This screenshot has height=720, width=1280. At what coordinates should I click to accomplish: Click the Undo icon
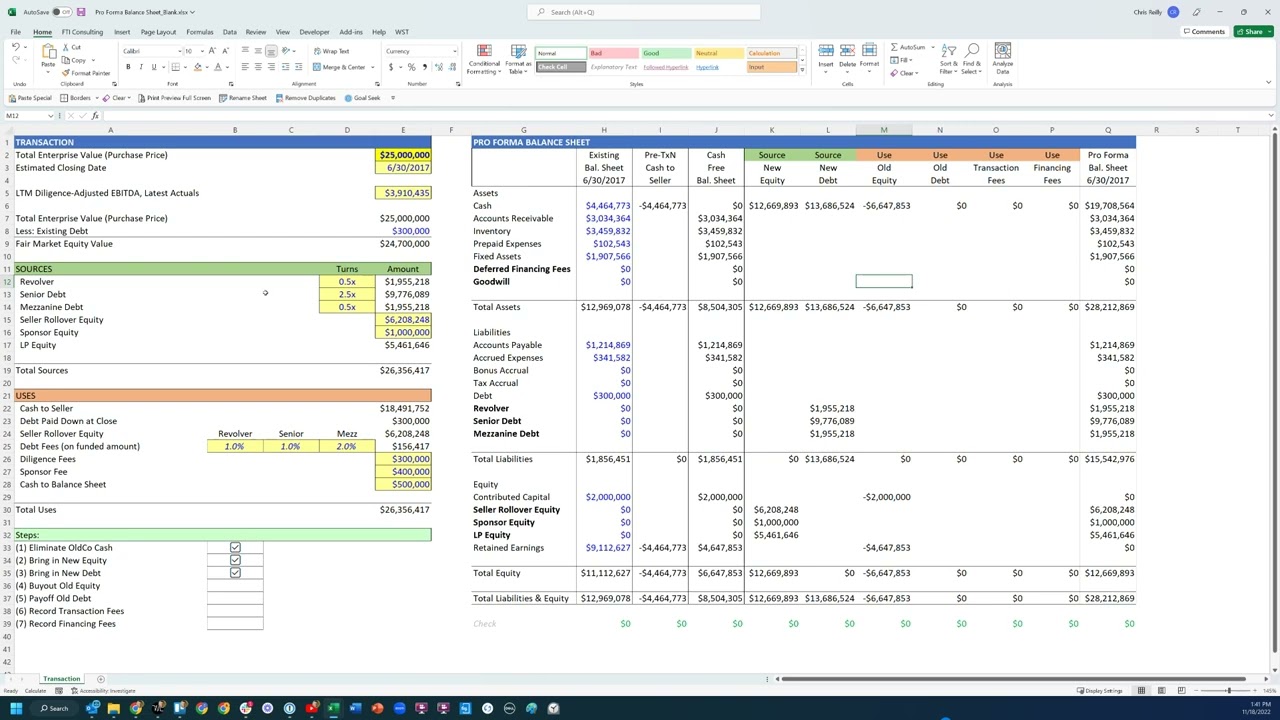[x=16, y=48]
